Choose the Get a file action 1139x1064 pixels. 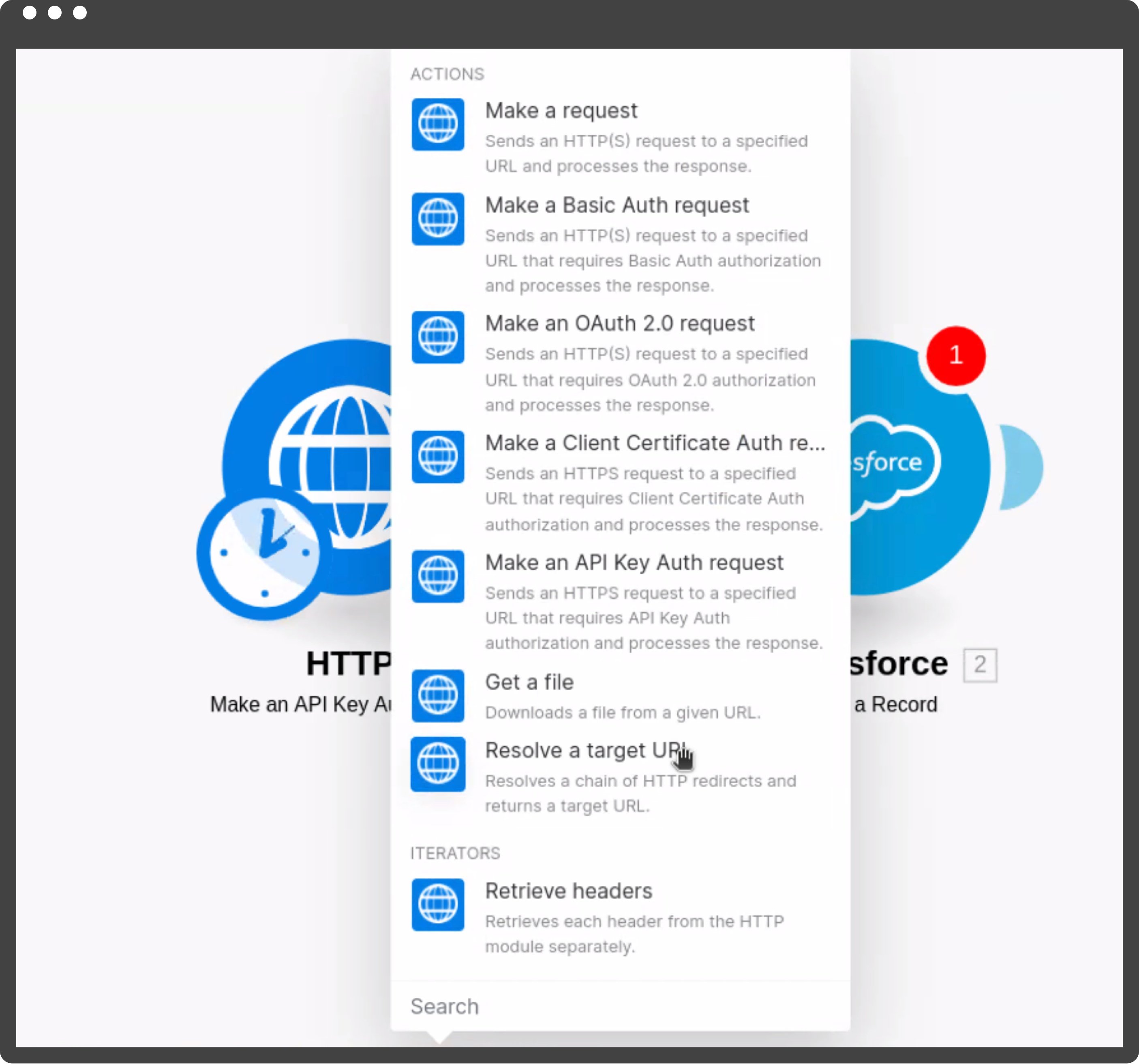(529, 682)
